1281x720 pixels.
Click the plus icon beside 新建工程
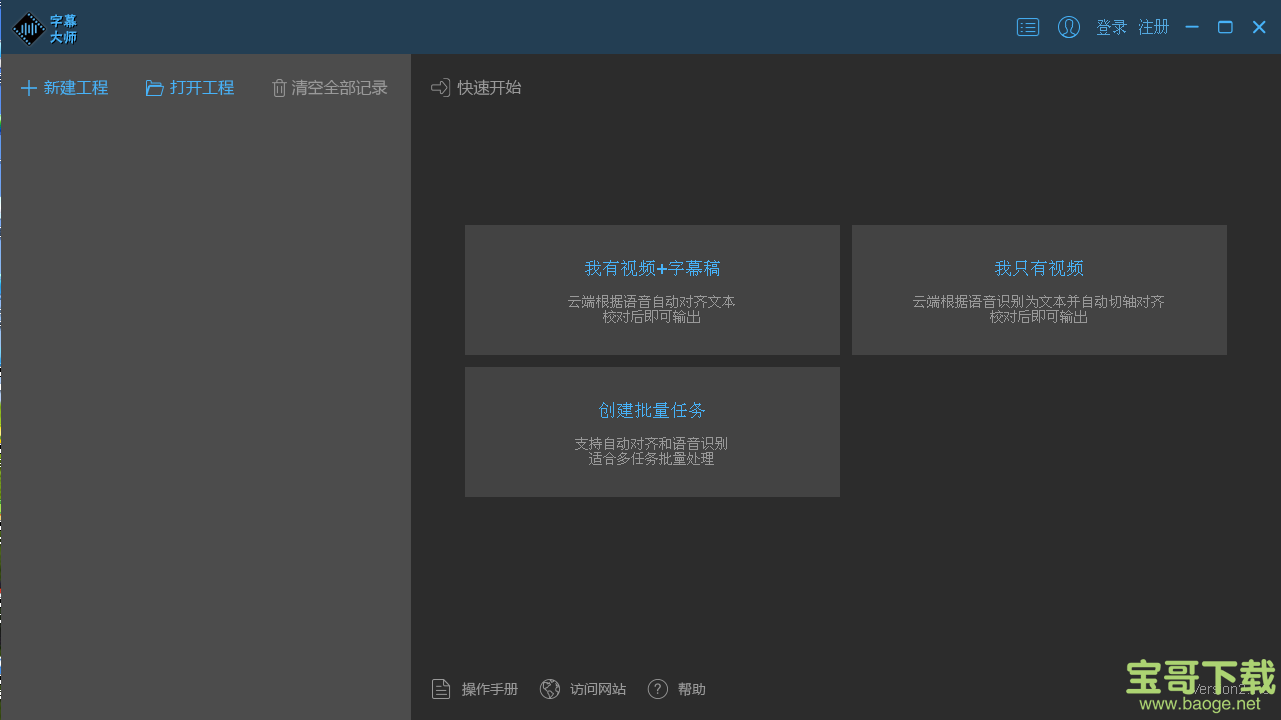pos(29,88)
